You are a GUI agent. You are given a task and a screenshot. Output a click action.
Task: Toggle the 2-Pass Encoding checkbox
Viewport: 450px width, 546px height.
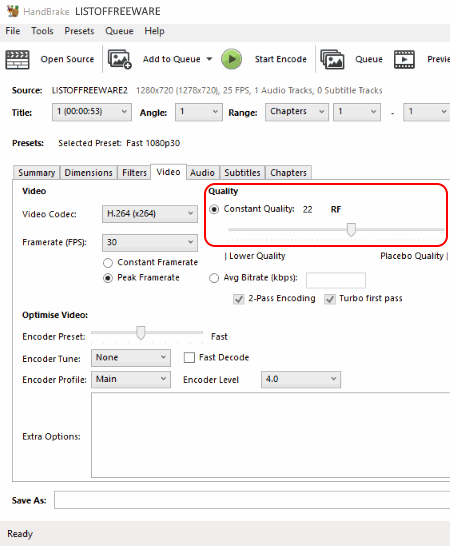click(x=239, y=299)
